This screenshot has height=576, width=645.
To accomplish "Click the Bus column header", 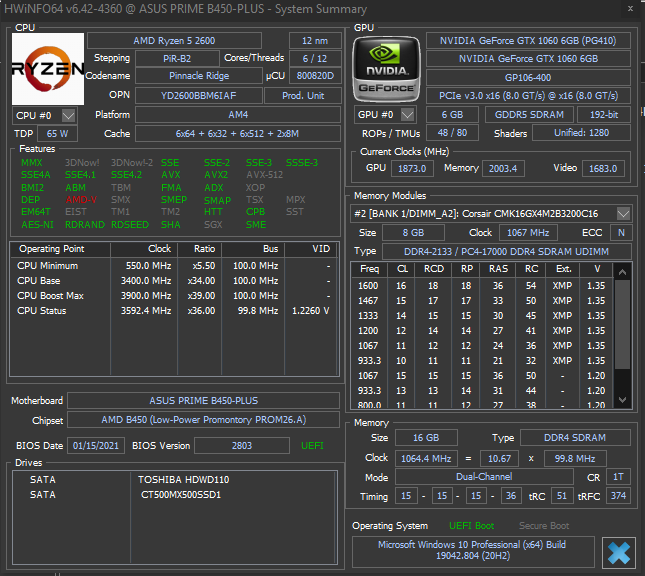I will [x=253, y=249].
